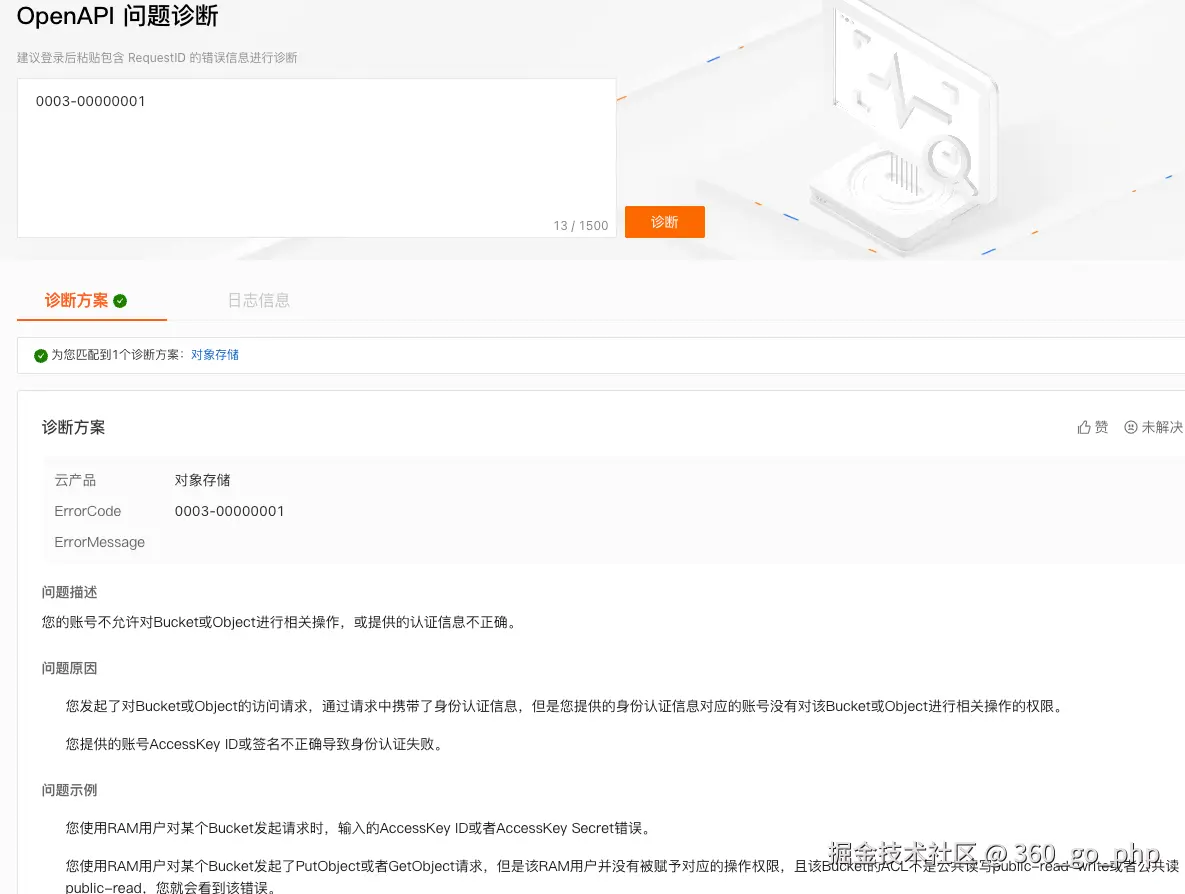Click the monitor illustration with magnifier

pyautogui.click(x=907, y=128)
